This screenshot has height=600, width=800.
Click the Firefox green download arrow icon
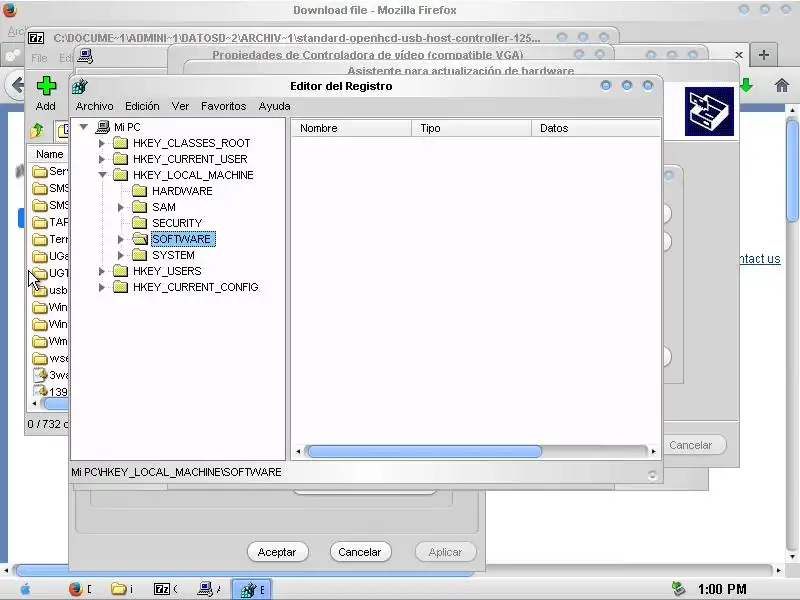tap(746, 85)
